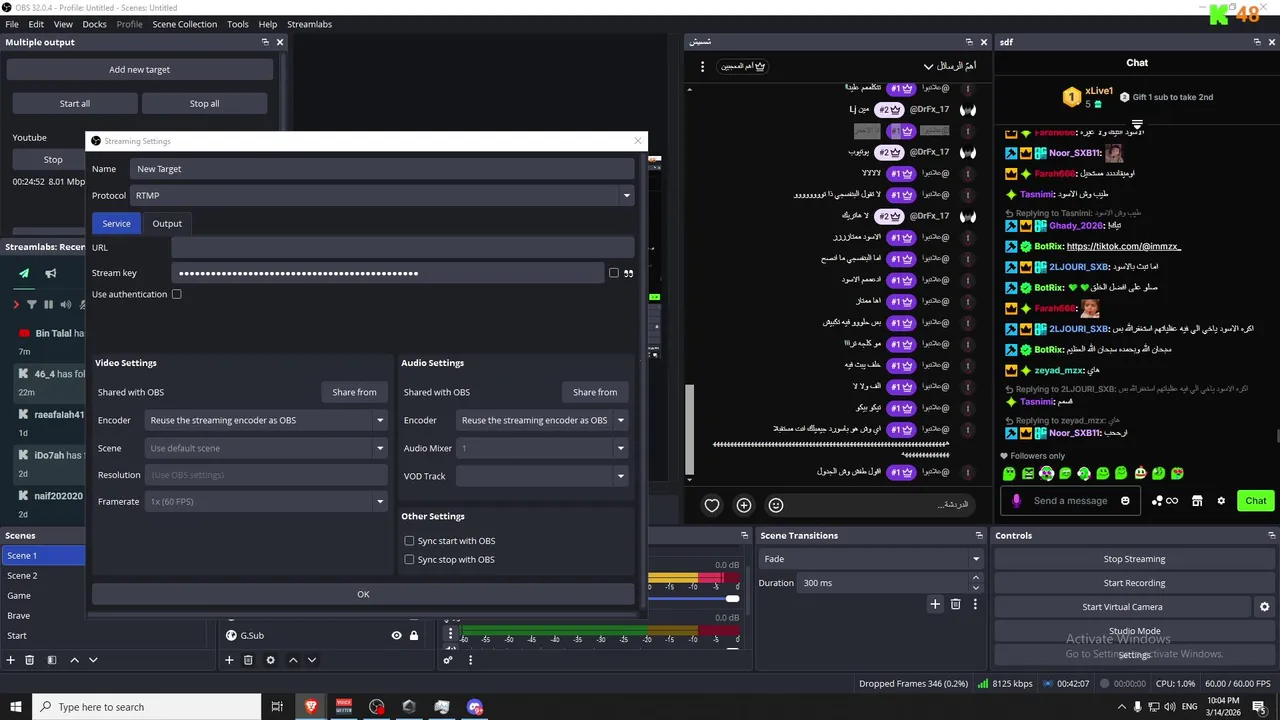Toggle Use authentication checkbox
Image resolution: width=1280 pixels, height=720 pixels.
[x=177, y=294]
